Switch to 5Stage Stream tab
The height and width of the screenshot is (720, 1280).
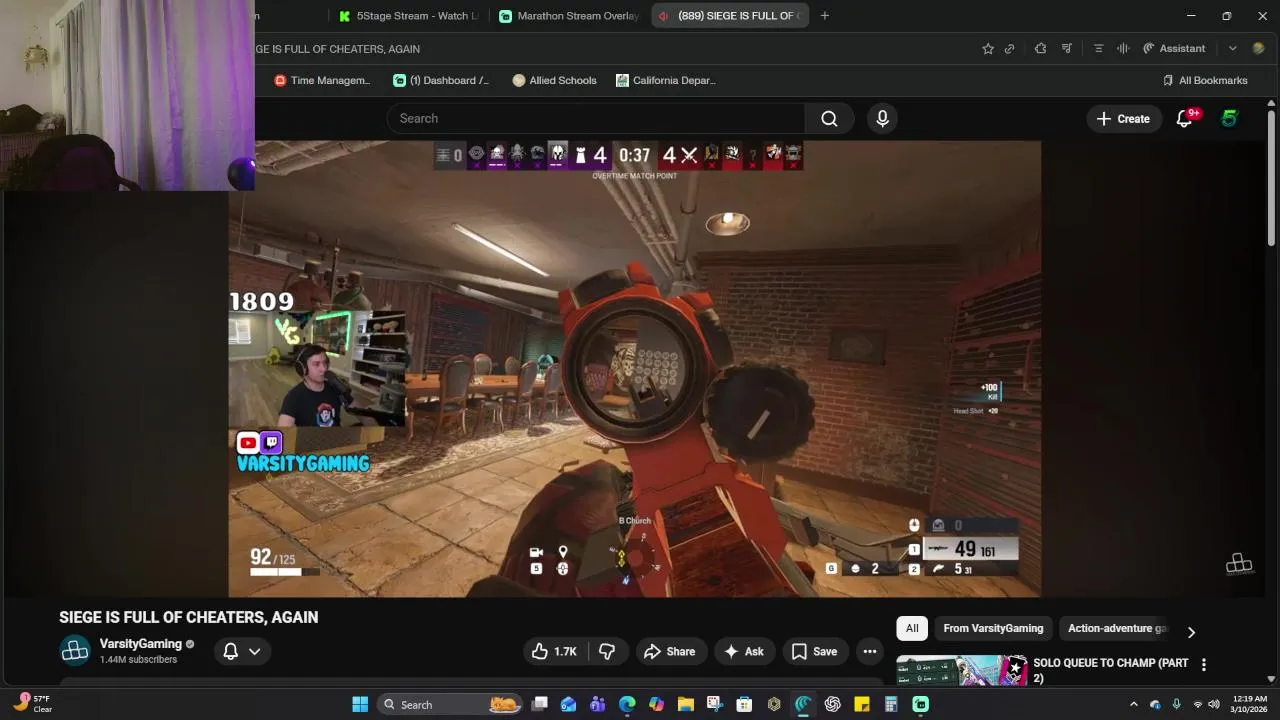(406, 16)
